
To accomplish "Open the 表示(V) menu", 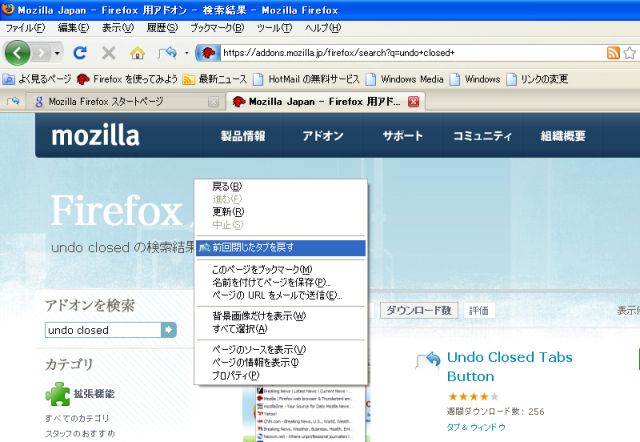I will (x=118, y=28).
